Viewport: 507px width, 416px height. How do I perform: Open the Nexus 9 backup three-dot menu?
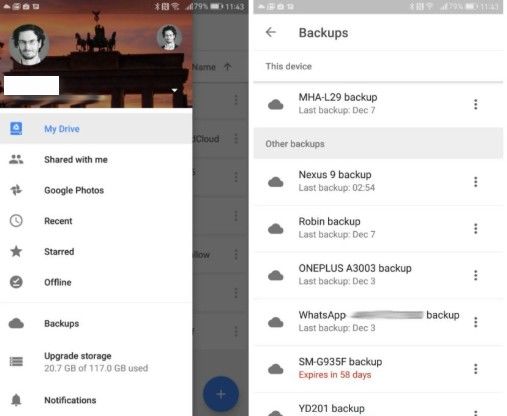(476, 182)
